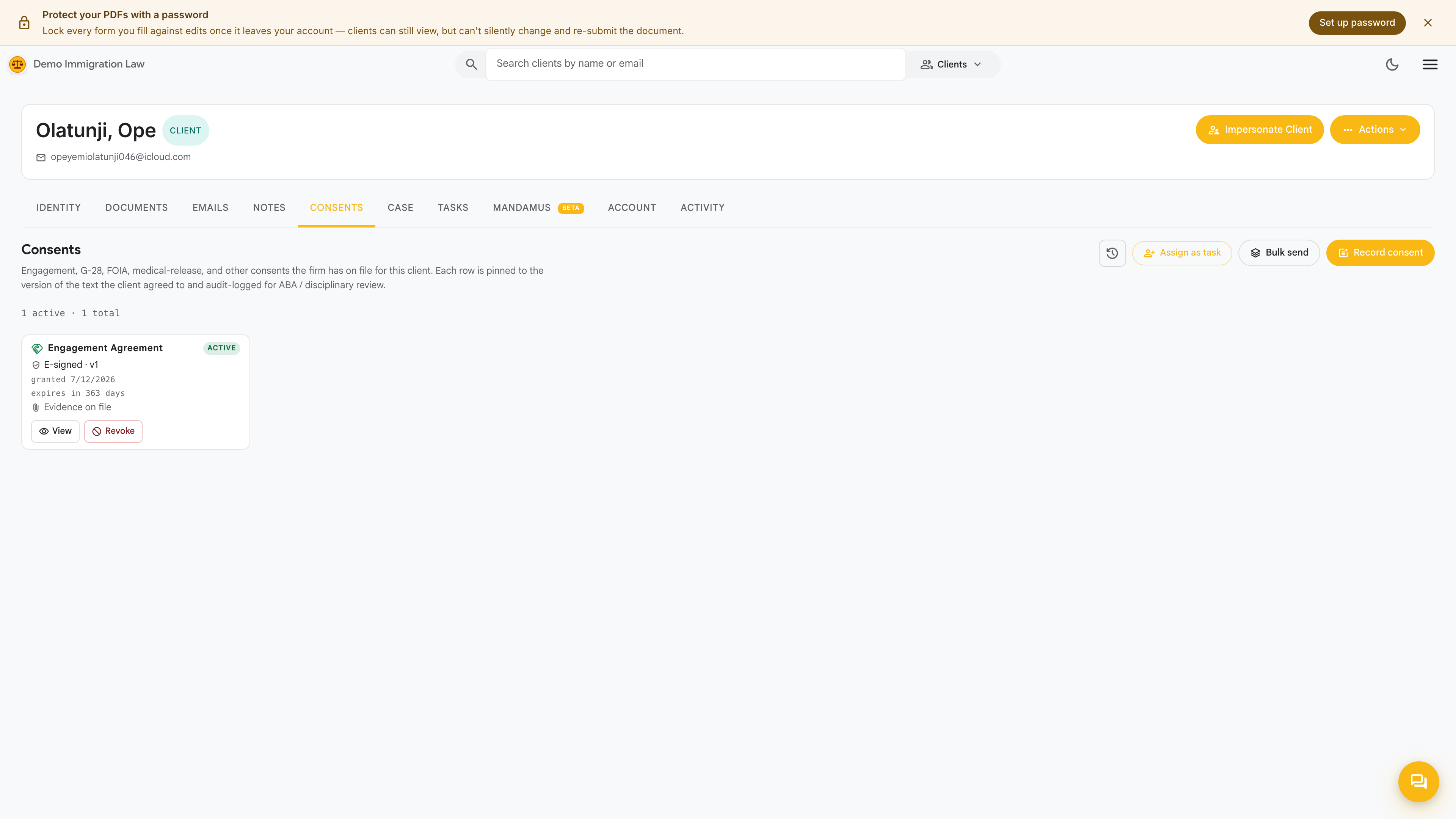Click the BETA badge on Mandamus
The image size is (1456, 819).
click(570, 209)
